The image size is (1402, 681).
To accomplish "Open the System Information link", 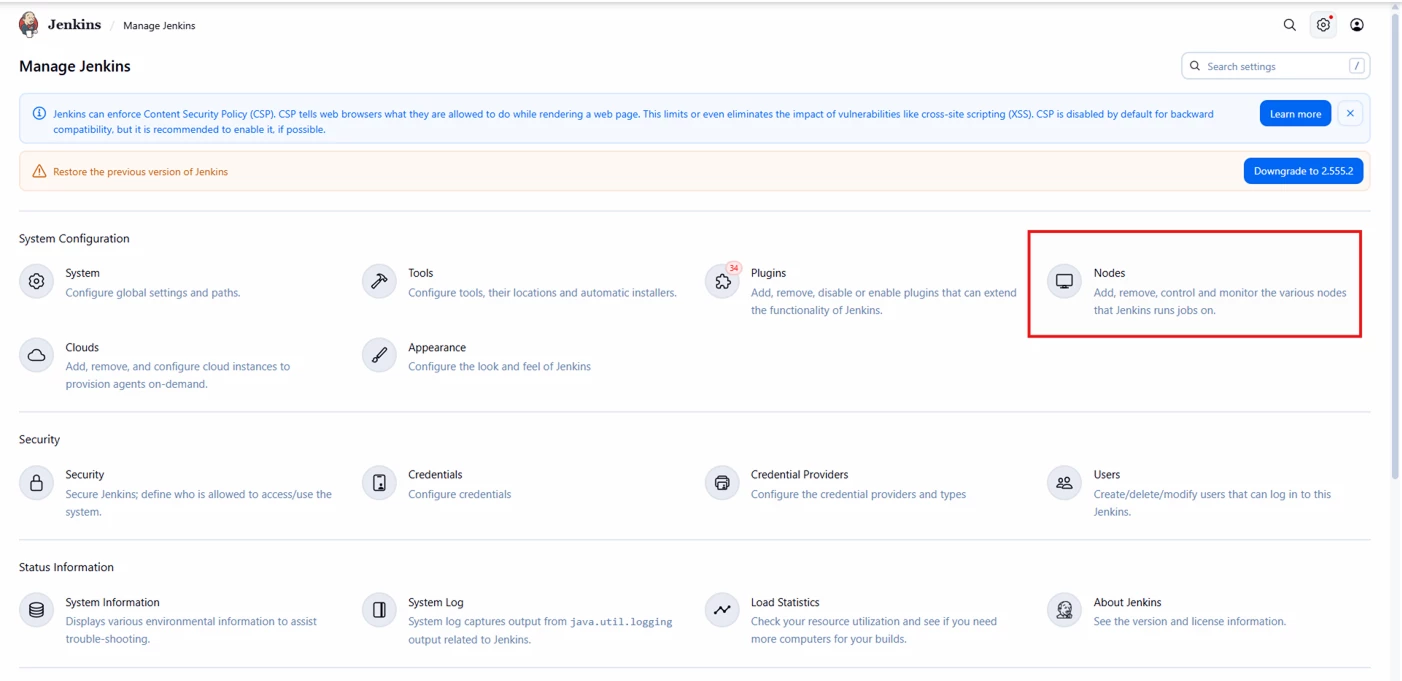I will click(112, 602).
